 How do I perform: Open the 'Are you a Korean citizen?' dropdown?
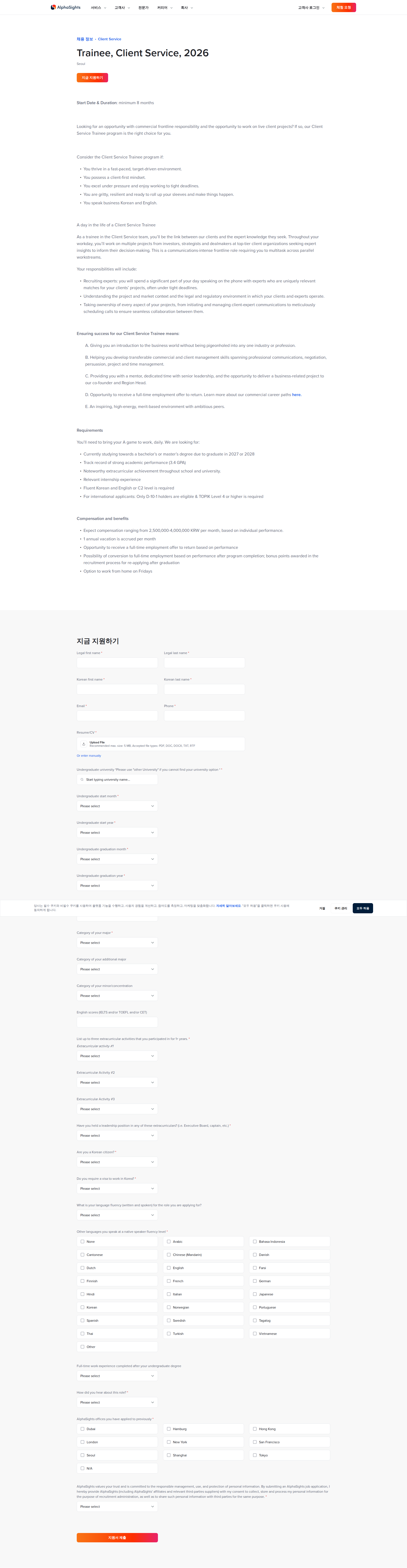pyautogui.click(x=117, y=1162)
